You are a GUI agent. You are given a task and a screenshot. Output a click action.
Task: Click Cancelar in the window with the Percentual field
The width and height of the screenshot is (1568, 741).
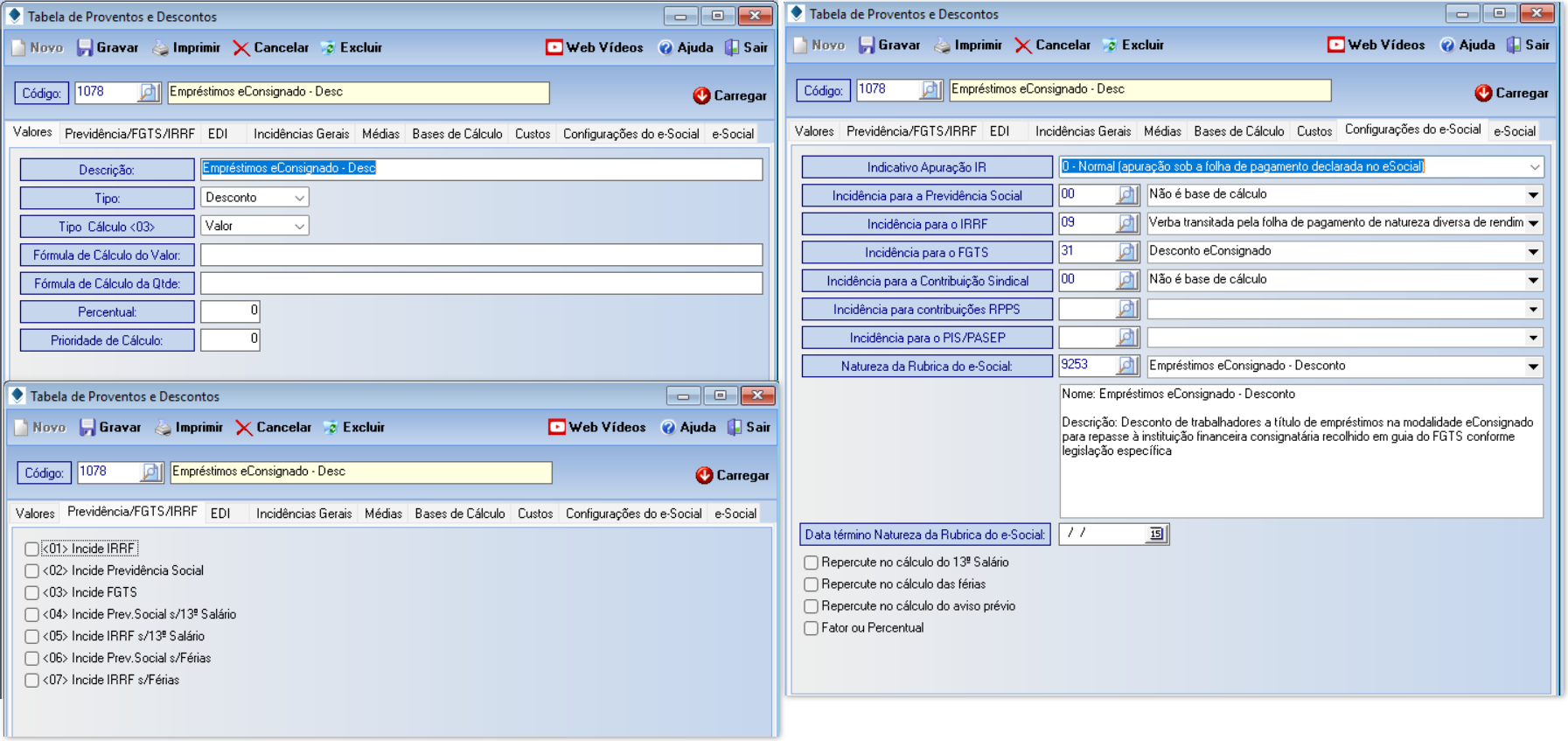click(x=271, y=48)
